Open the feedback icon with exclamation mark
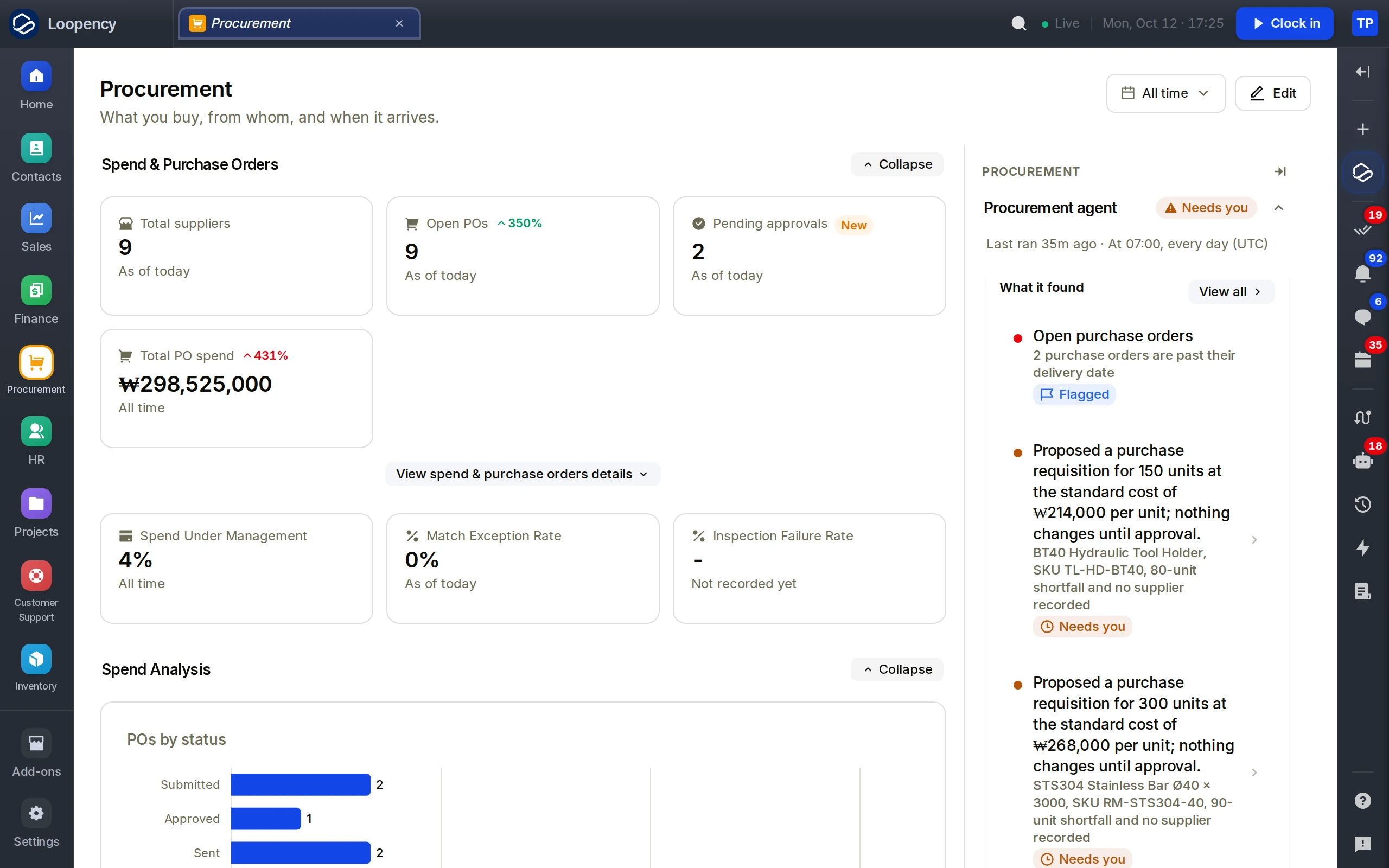This screenshot has height=868, width=1389. [x=1362, y=844]
